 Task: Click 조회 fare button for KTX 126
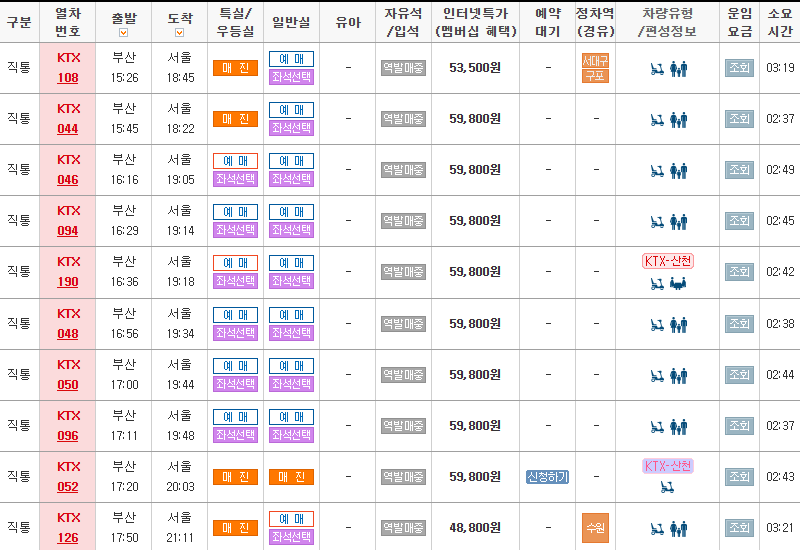(739, 528)
